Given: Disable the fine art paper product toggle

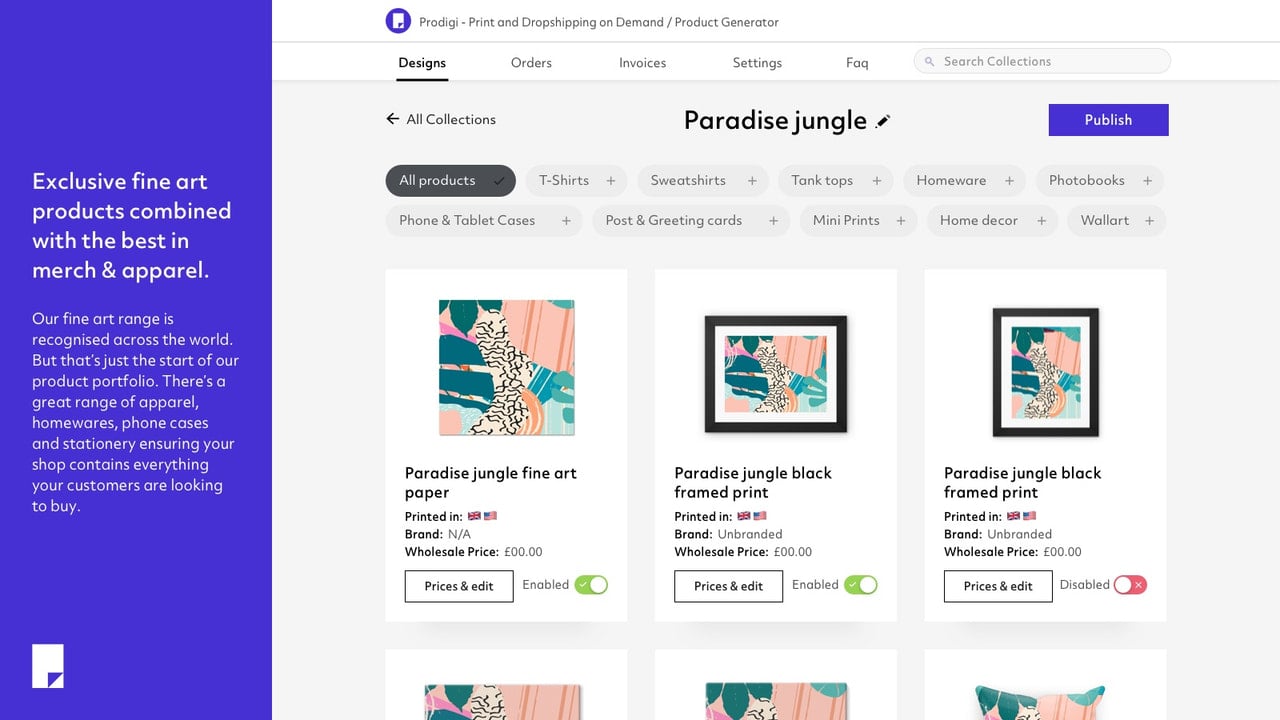Looking at the screenshot, I should click(591, 585).
